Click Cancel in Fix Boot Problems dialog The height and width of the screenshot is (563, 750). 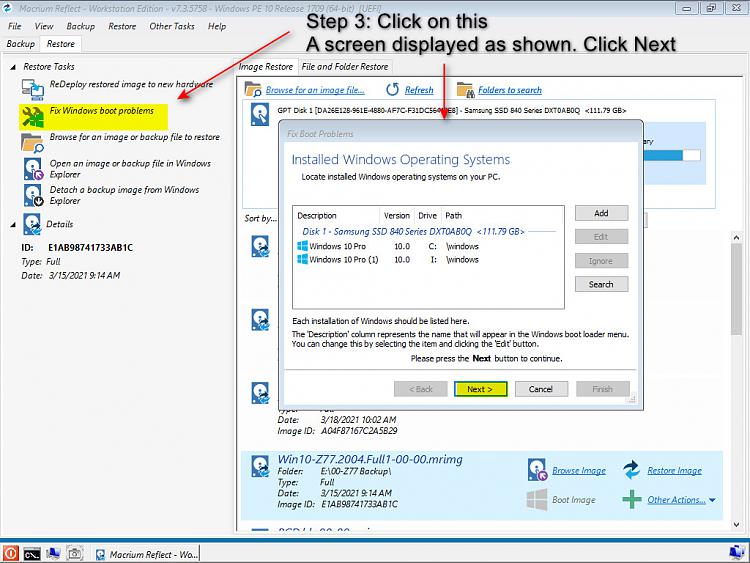click(x=541, y=389)
